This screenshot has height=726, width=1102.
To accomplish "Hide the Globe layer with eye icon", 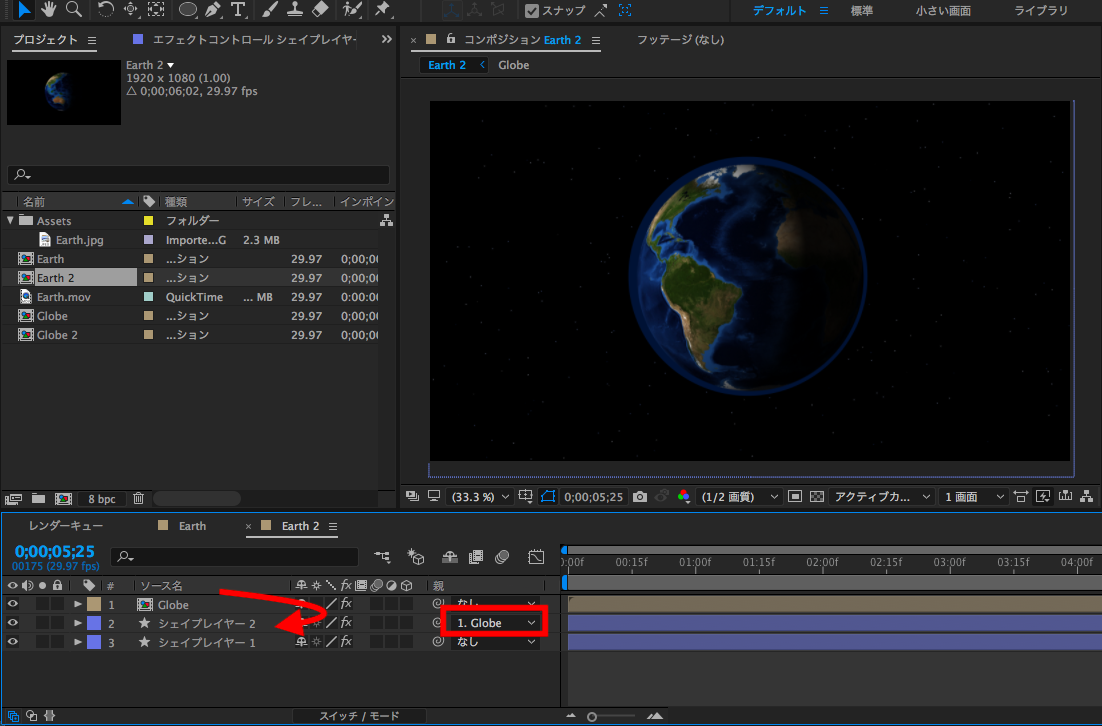I will pos(13,604).
